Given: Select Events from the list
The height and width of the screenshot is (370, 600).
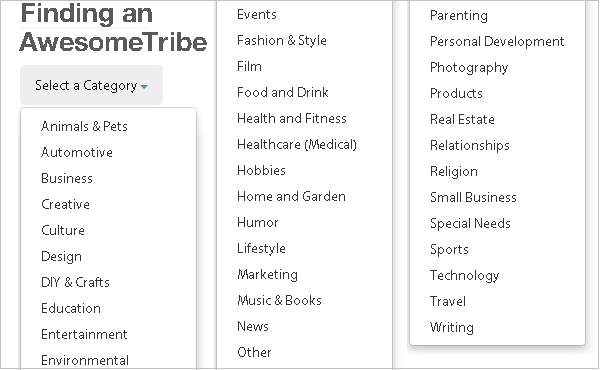Looking at the screenshot, I should (257, 15).
